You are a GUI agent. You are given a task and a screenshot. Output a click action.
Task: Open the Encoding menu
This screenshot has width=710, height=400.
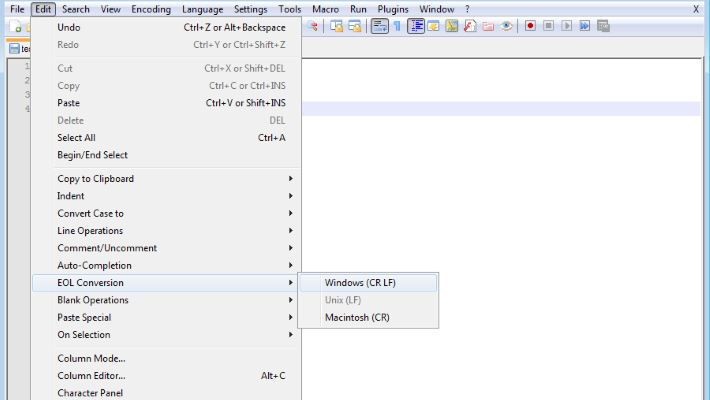pos(151,9)
